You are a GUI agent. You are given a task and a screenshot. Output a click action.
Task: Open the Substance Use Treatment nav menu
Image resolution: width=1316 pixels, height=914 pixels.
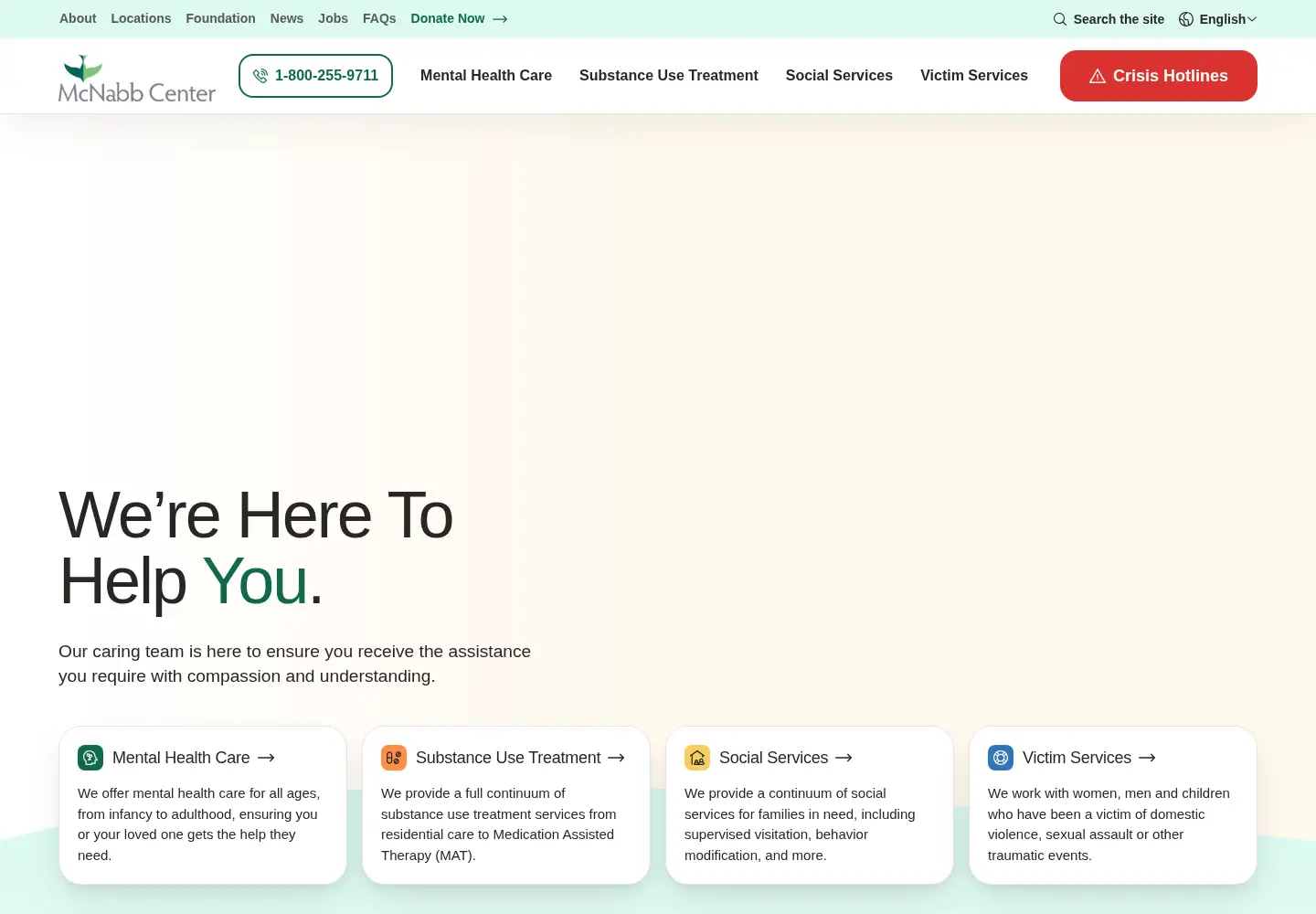[669, 76]
